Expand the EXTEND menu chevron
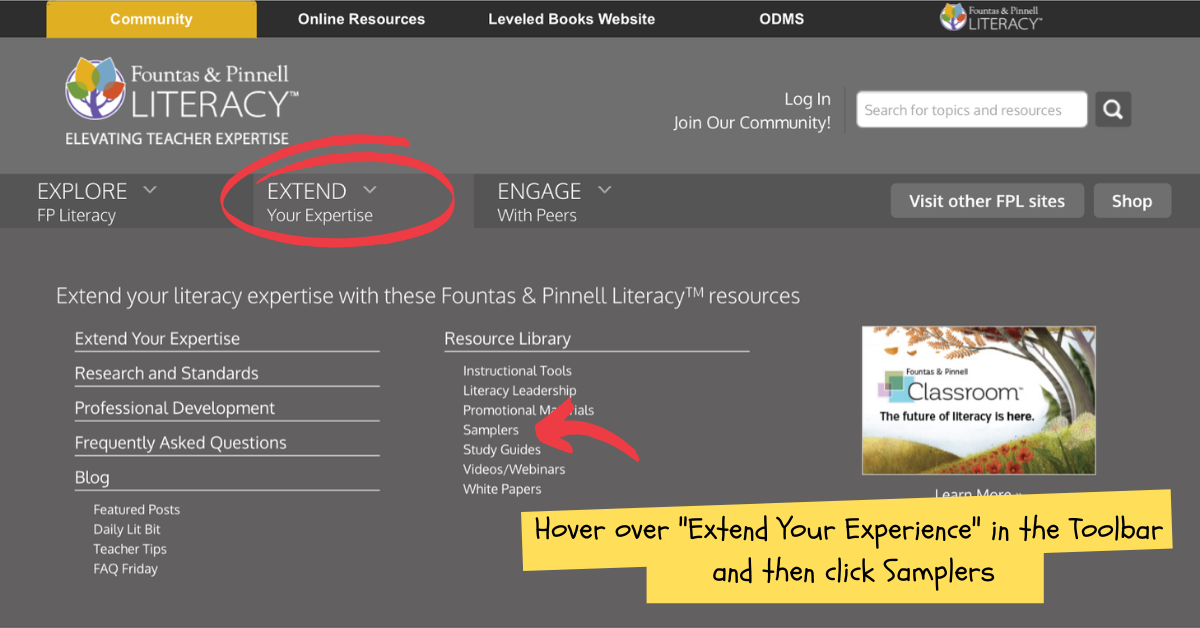 (x=370, y=188)
